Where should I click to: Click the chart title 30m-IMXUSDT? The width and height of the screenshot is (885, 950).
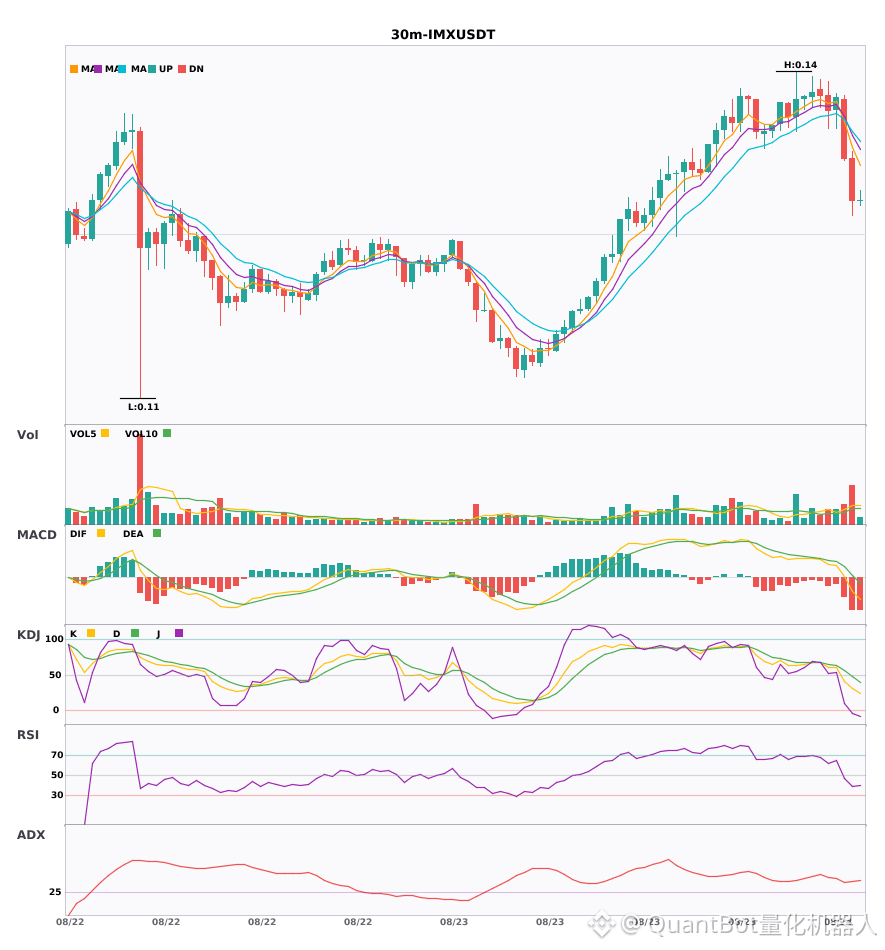pos(443,35)
